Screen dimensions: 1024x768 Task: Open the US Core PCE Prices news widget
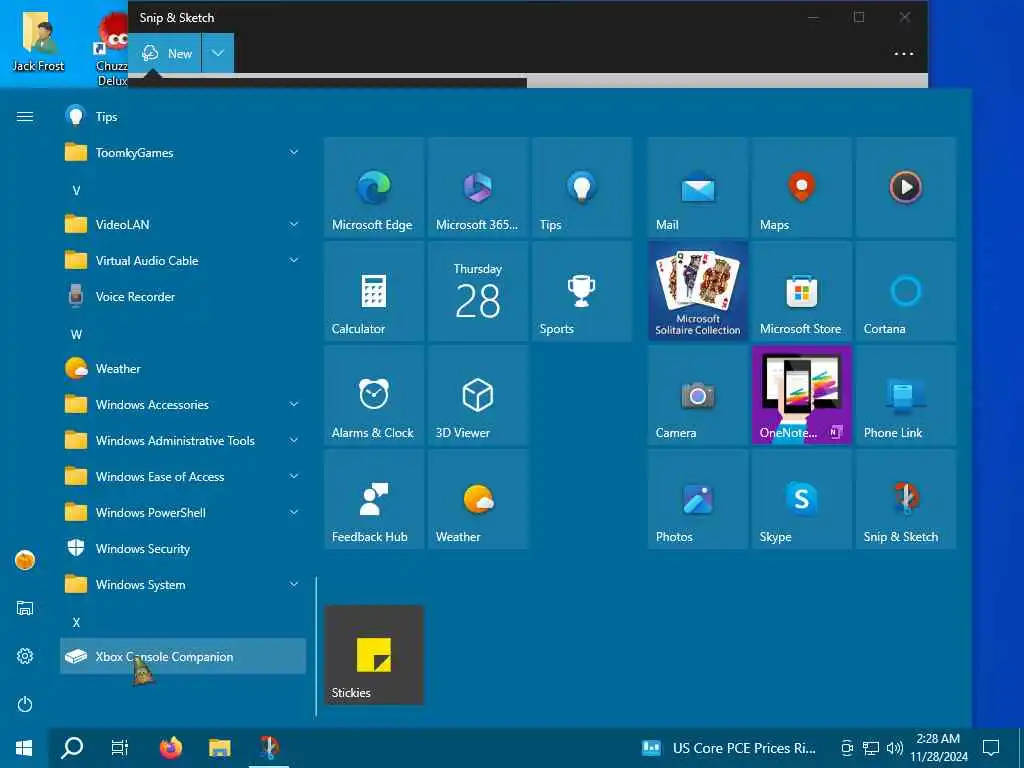coord(729,748)
